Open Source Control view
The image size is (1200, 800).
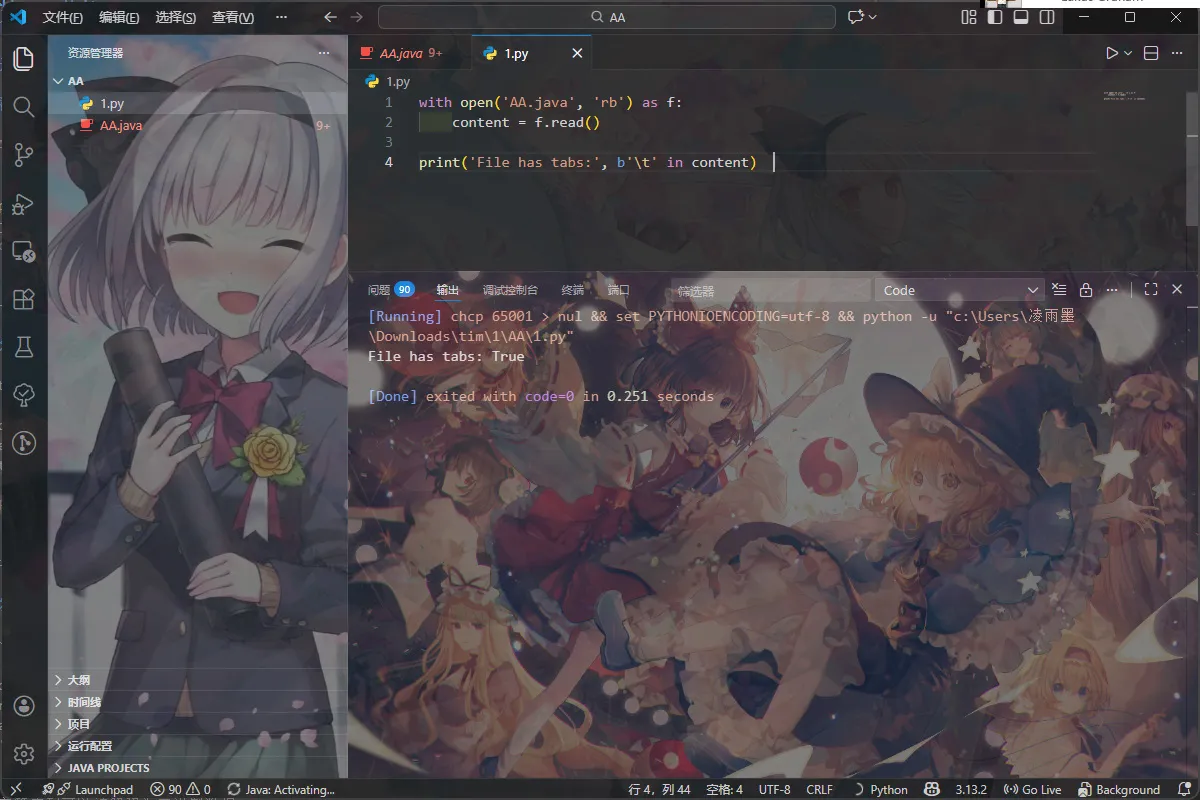point(23,154)
